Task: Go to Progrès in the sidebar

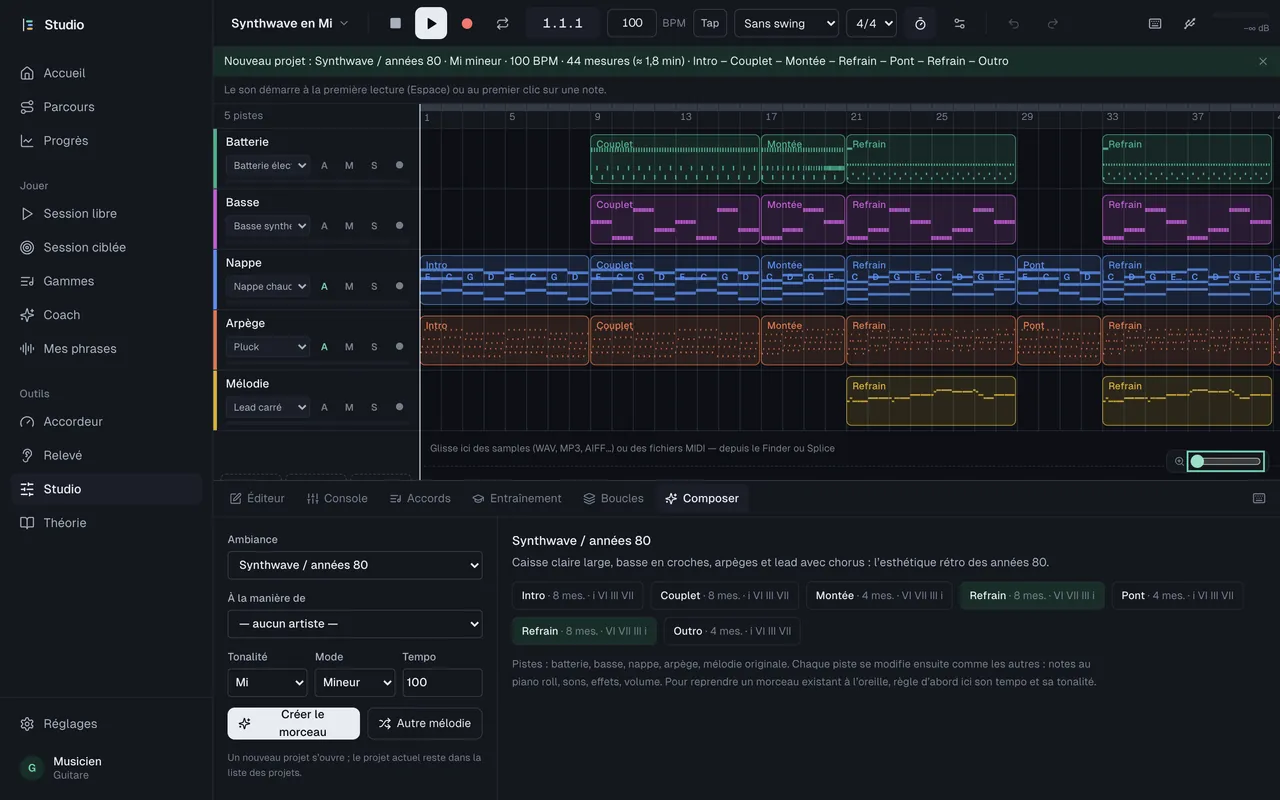Action: (x=106, y=141)
